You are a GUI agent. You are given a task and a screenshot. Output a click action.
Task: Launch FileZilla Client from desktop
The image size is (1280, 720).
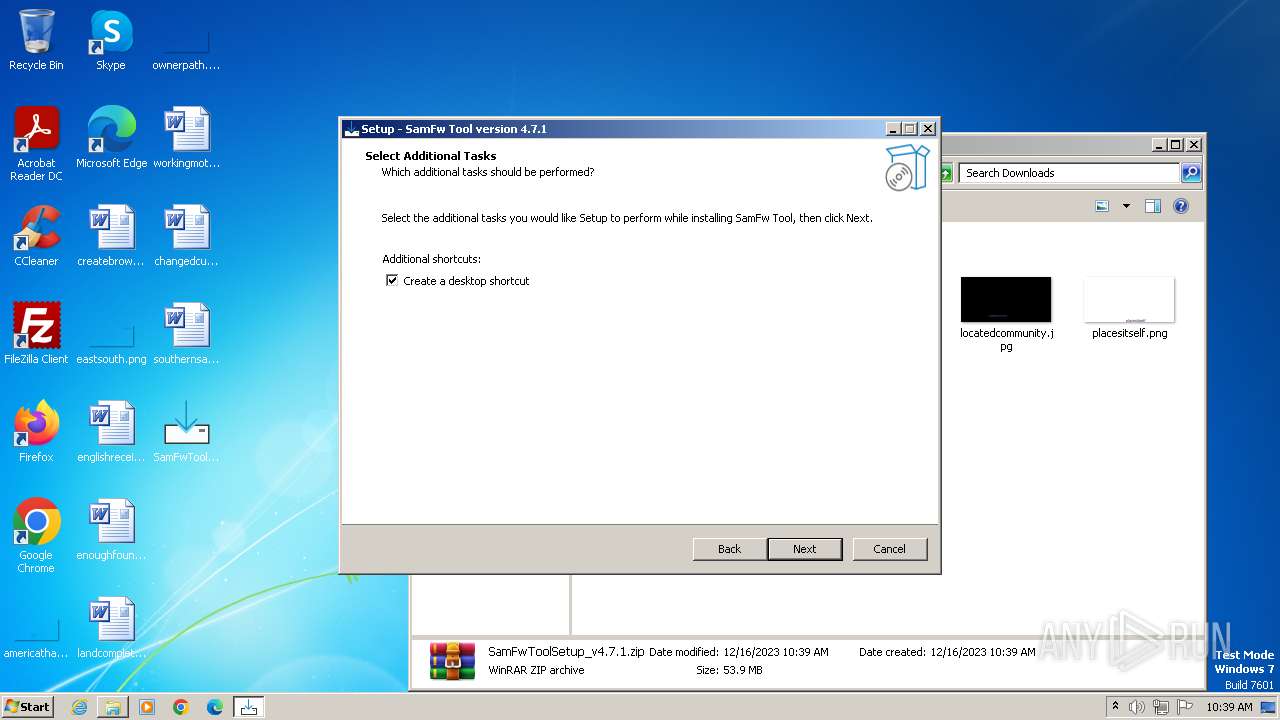pyautogui.click(x=36, y=334)
